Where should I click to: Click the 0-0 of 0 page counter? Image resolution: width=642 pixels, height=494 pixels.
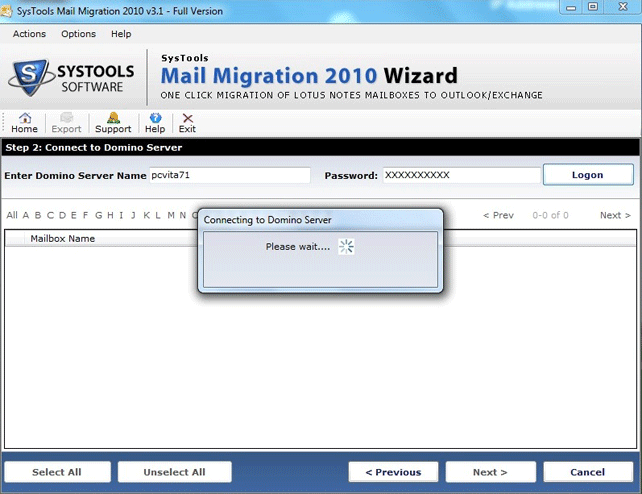coord(550,215)
